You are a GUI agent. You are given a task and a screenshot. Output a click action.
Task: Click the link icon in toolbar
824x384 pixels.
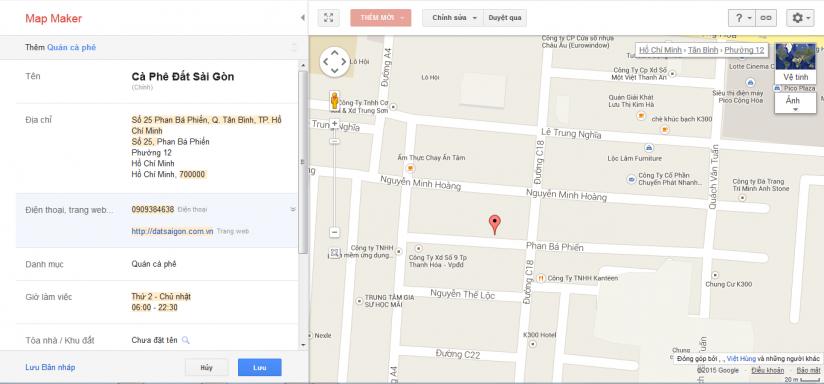coord(766,18)
